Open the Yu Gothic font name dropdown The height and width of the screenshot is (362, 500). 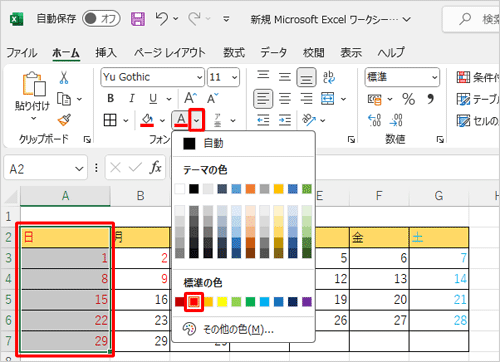tap(200, 77)
